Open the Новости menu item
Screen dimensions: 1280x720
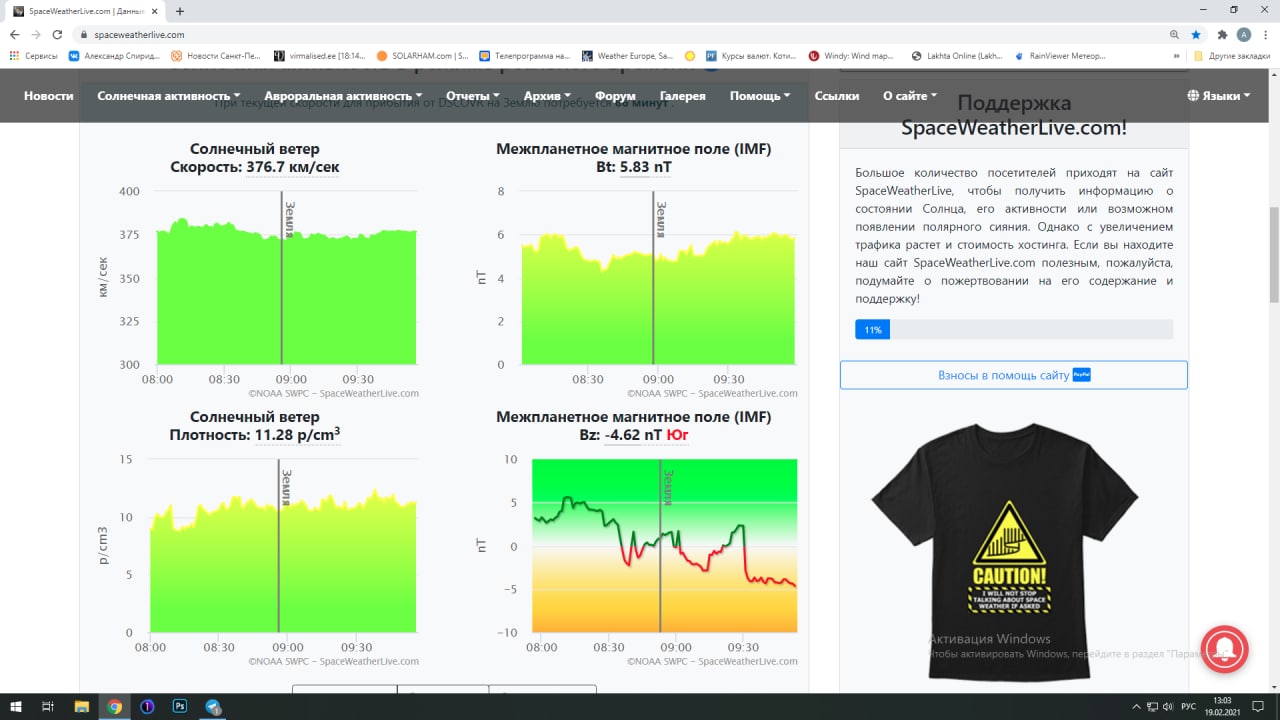(49, 96)
